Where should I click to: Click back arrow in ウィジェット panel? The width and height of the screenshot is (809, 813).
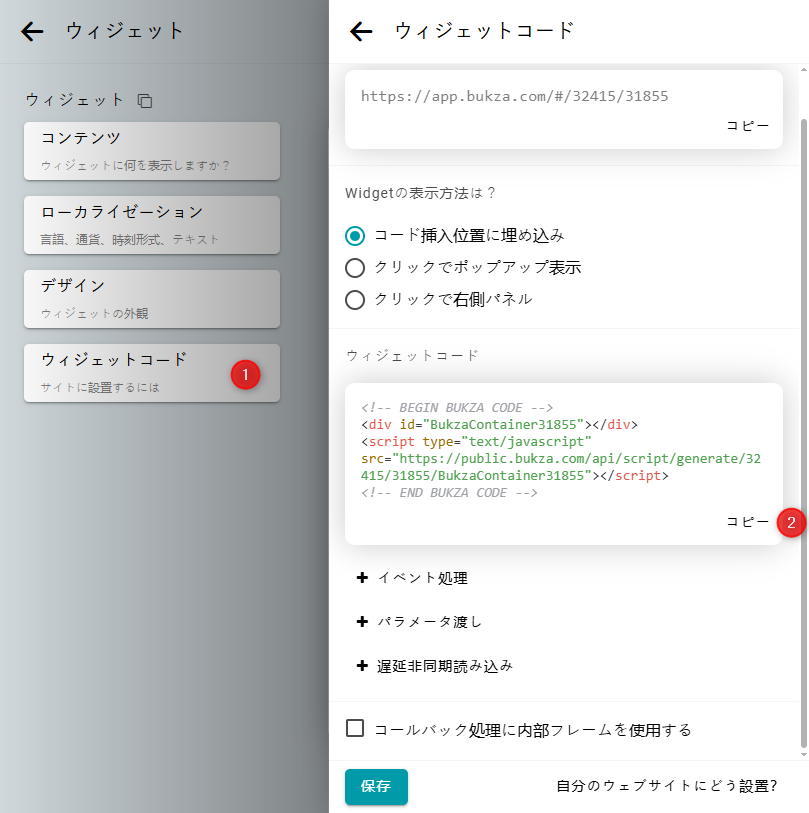click(33, 32)
